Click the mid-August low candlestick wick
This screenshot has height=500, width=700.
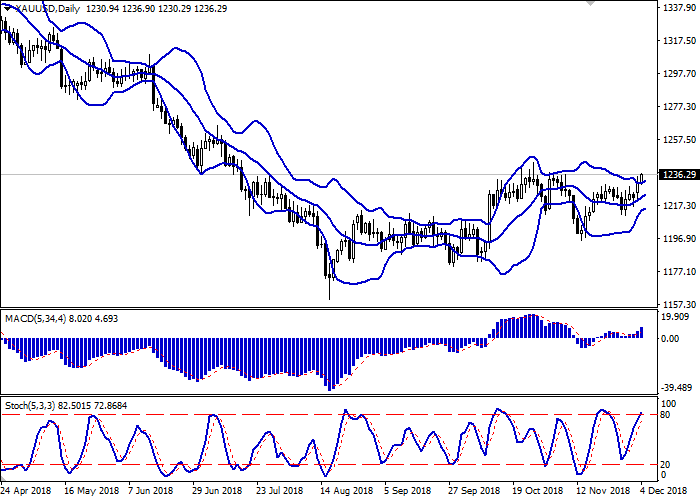[x=329, y=288]
